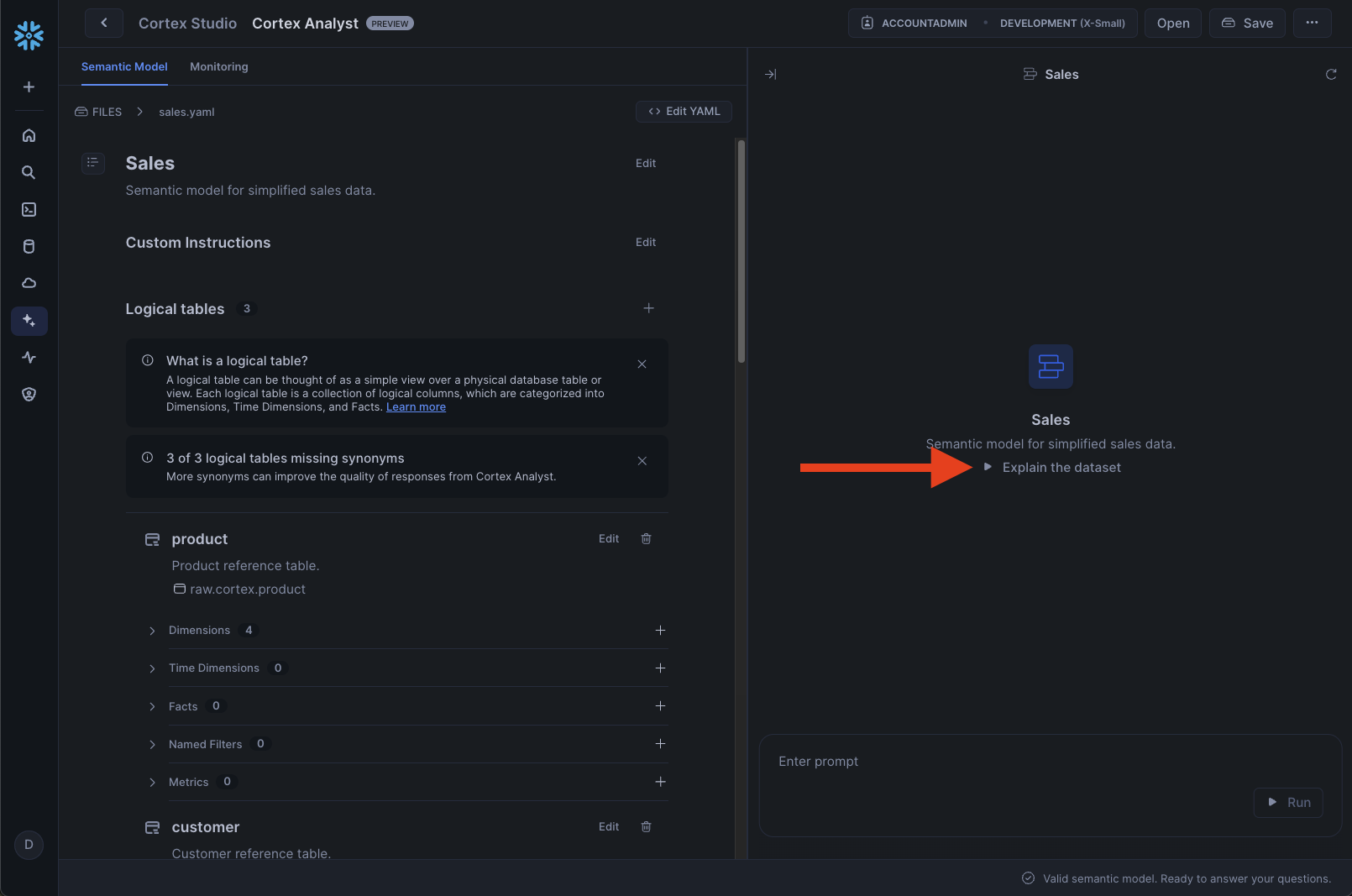Open the Admin shield icon in sidebar
Image resolution: width=1352 pixels, height=896 pixels.
point(29,394)
